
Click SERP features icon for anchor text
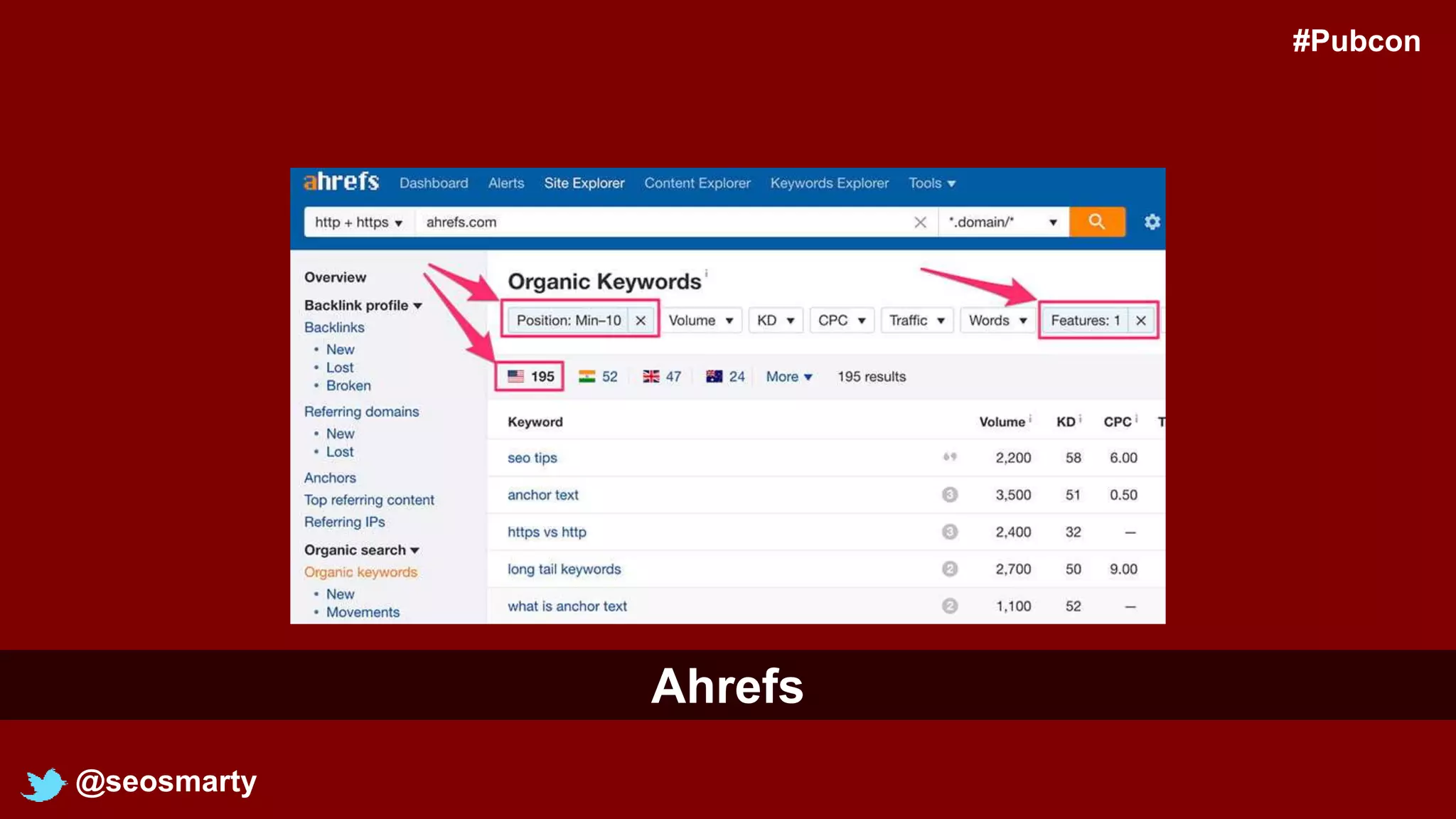949,495
